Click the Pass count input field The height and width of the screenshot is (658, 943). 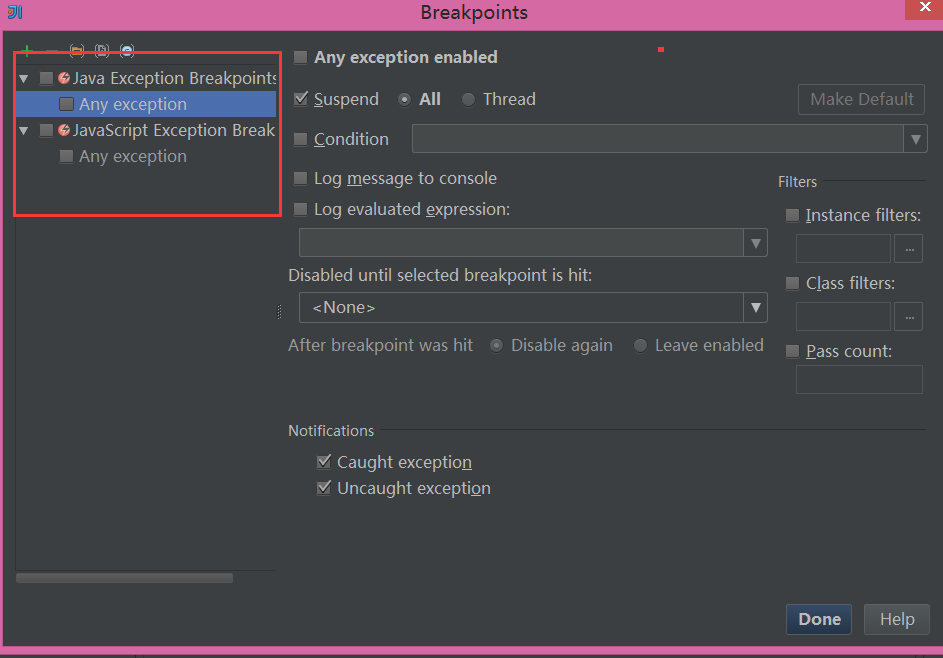(x=858, y=379)
